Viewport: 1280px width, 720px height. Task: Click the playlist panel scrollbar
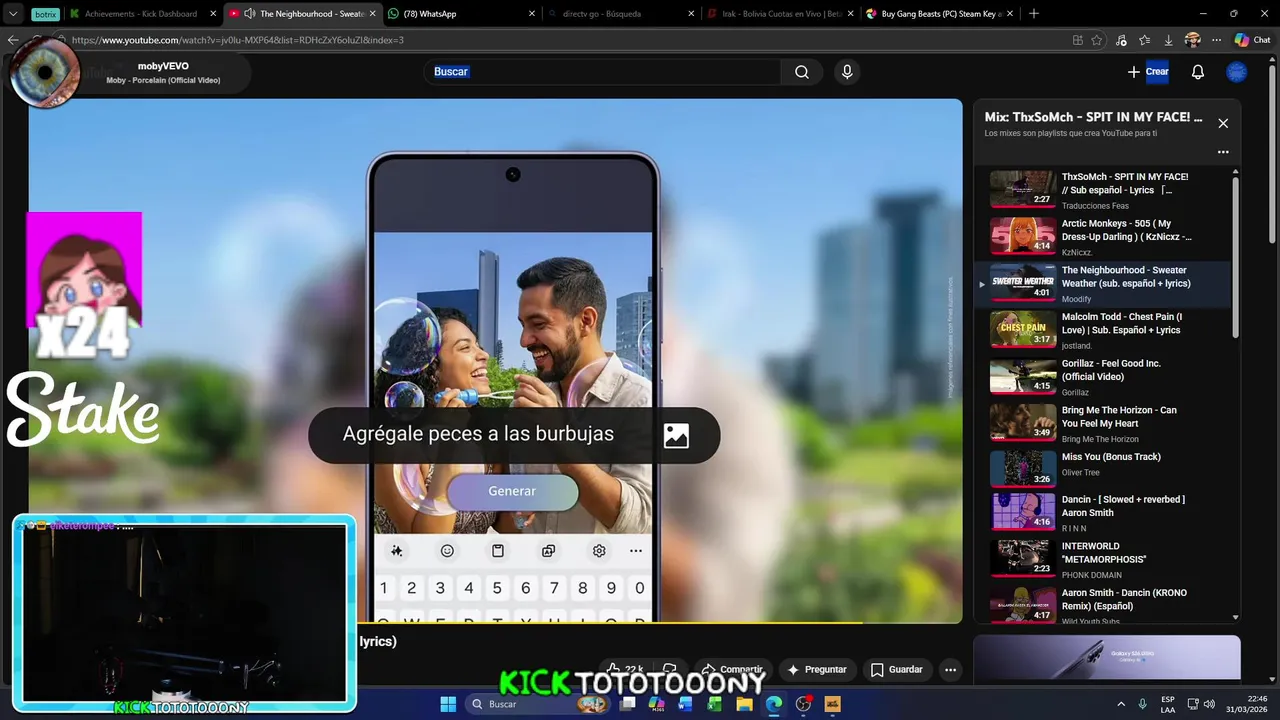pos(1236,255)
